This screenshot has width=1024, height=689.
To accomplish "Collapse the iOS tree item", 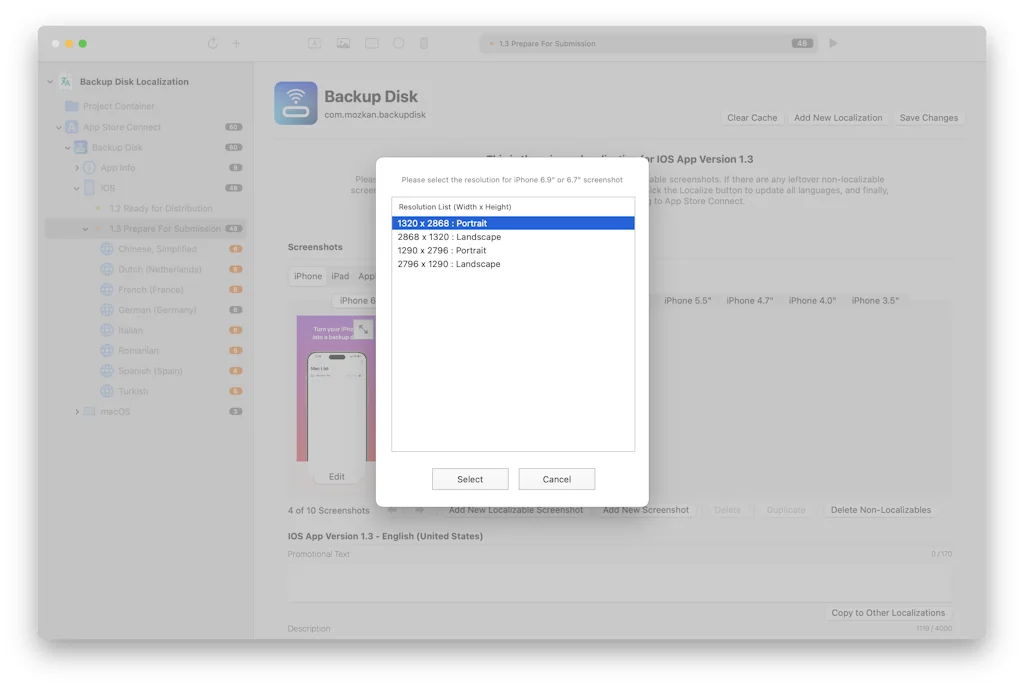I will pyautogui.click(x=78, y=187).
